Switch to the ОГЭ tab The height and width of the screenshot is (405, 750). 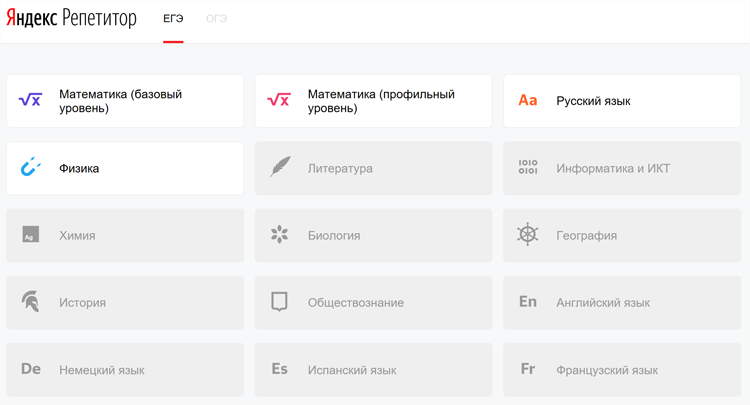click(x=216, y=19)
